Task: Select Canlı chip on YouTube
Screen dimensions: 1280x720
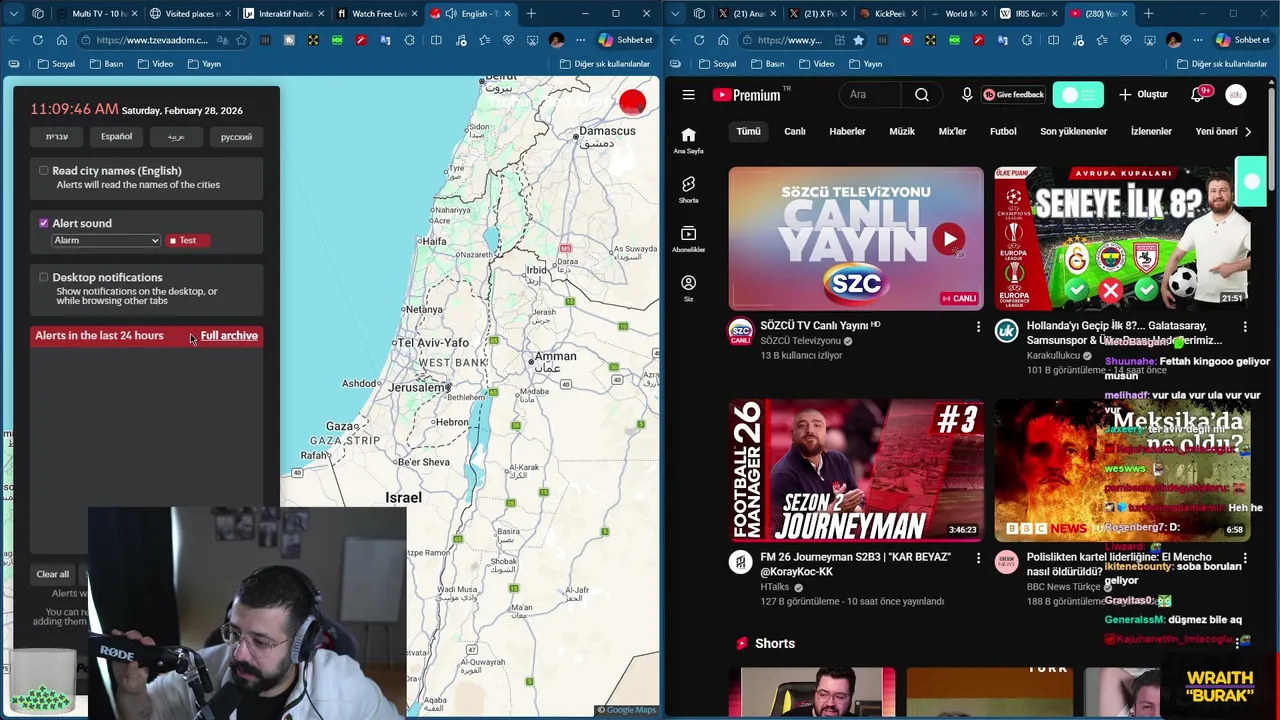Action: (x=795, y=131)
